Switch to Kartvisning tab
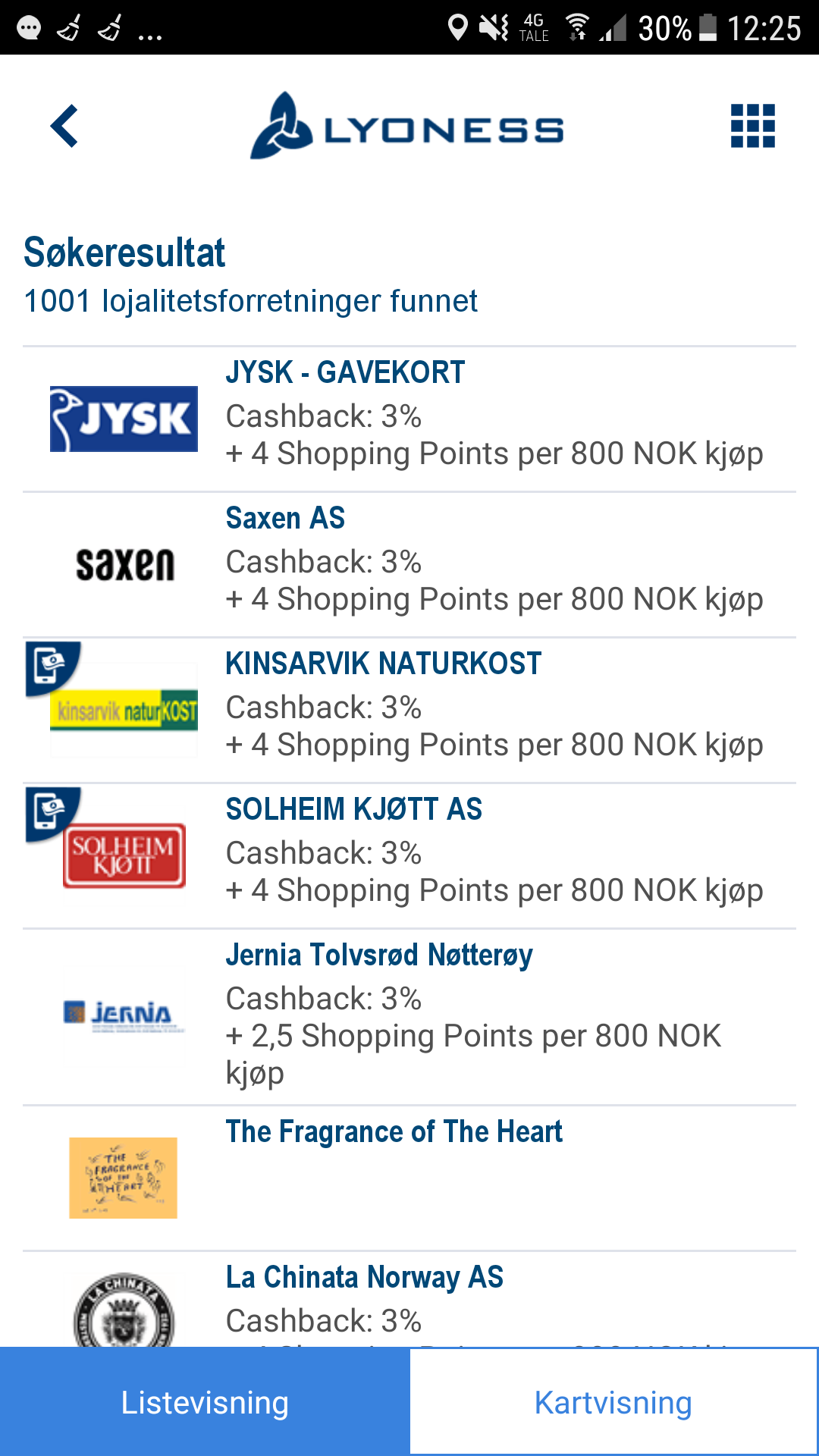The width and height of the screenshot is (819, 1456). (x=613, y=1402)
